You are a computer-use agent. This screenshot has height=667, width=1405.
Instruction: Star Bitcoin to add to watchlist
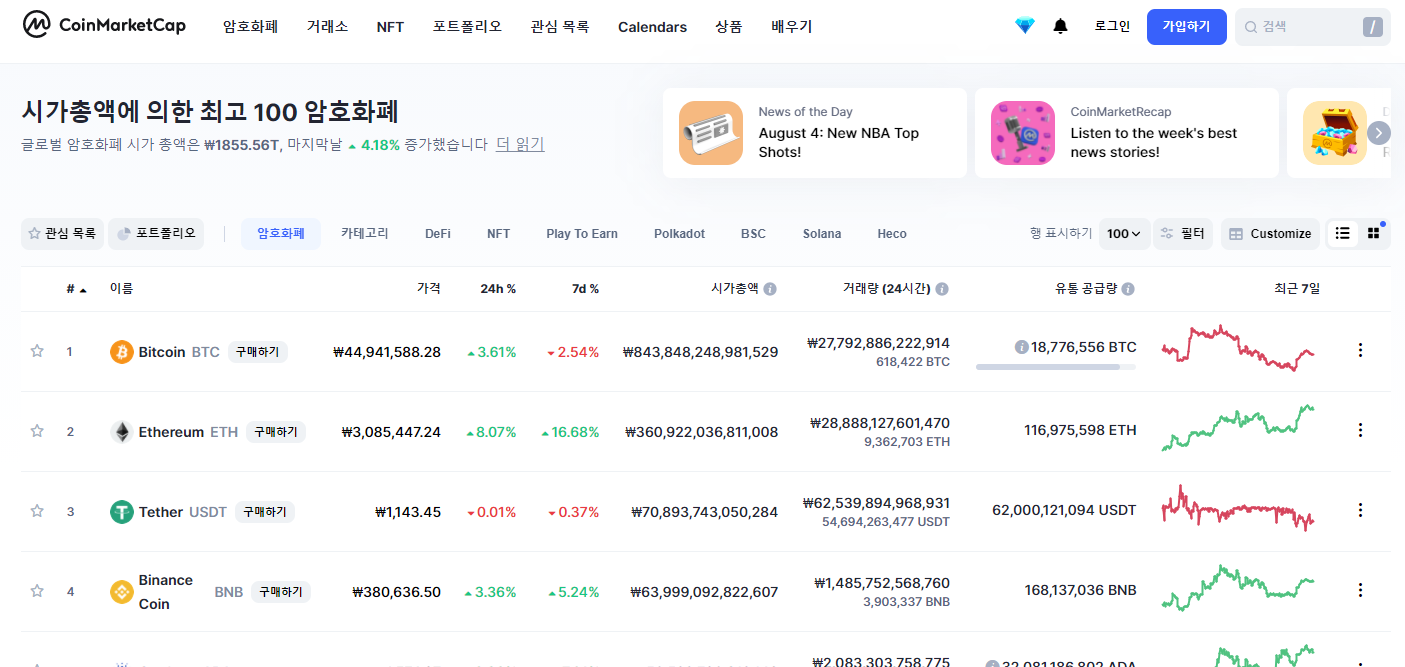pyautogui.click(x=37, y=351)
